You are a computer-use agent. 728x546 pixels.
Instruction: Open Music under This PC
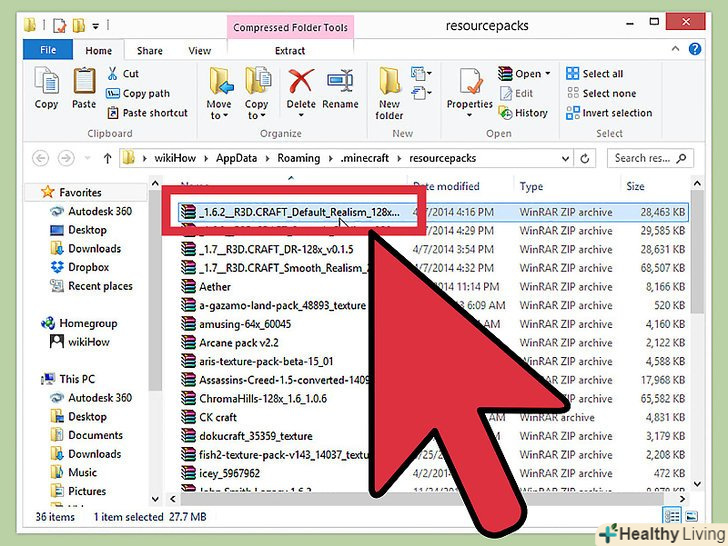73,472
